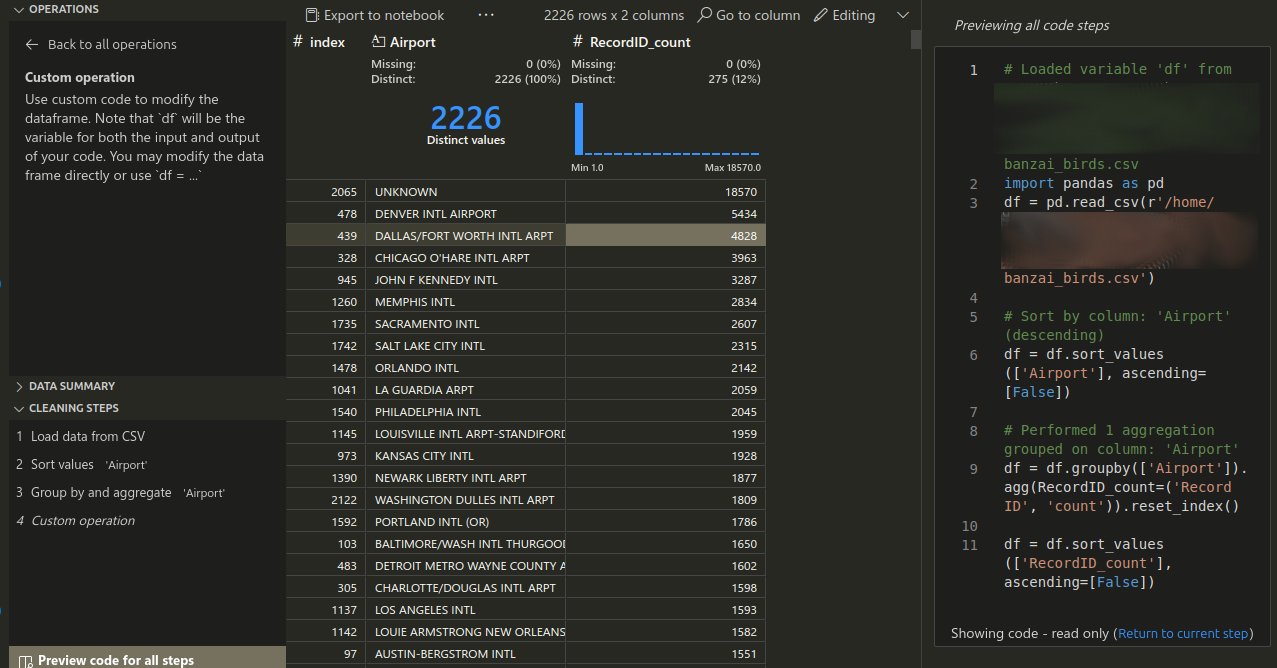1277x668 pixels.
Task: Select the SALT LAKE CITY INTL cell
Action: click(465, 346)
